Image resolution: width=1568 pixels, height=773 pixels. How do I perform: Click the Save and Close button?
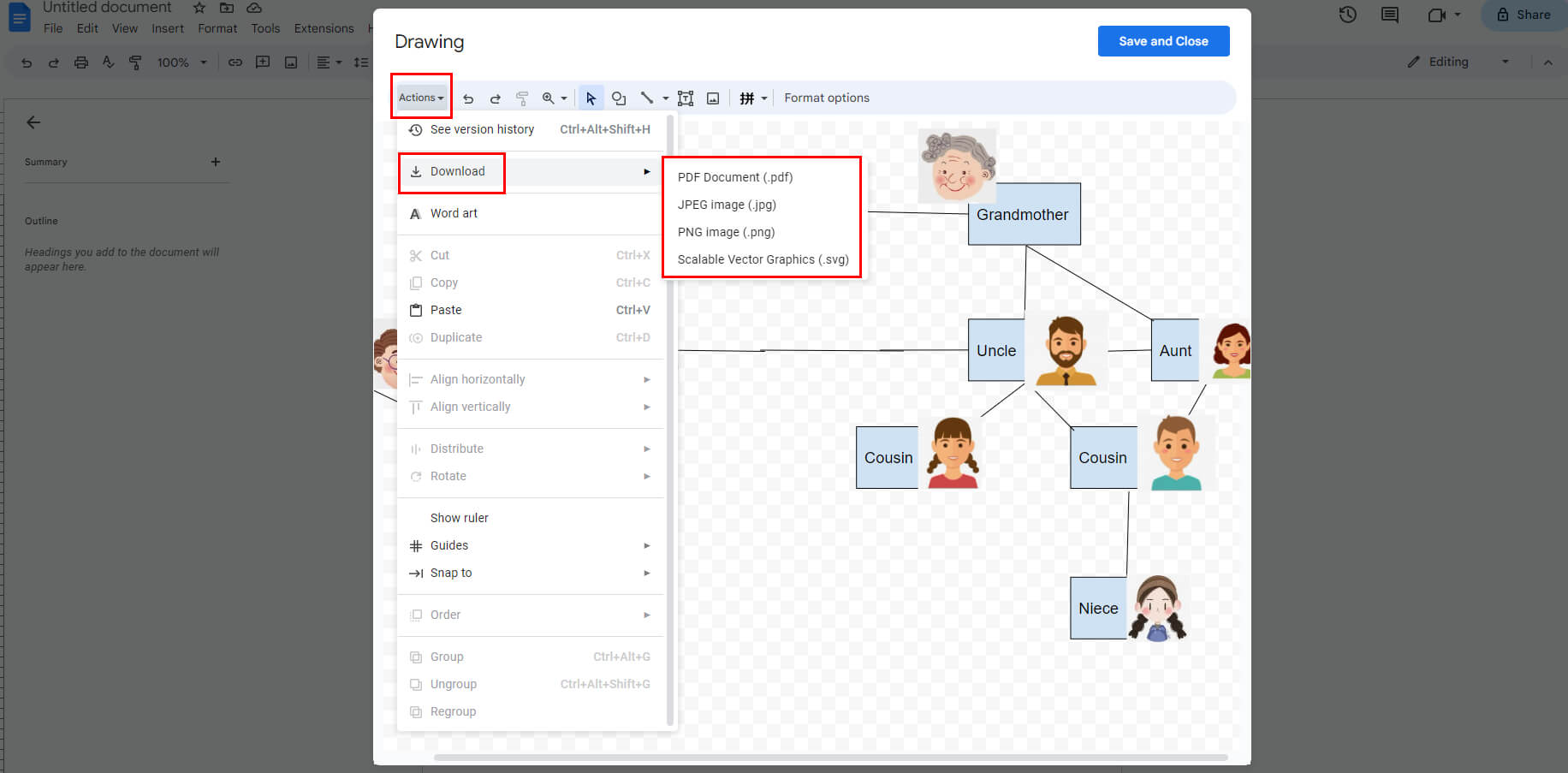point(1163,41)
